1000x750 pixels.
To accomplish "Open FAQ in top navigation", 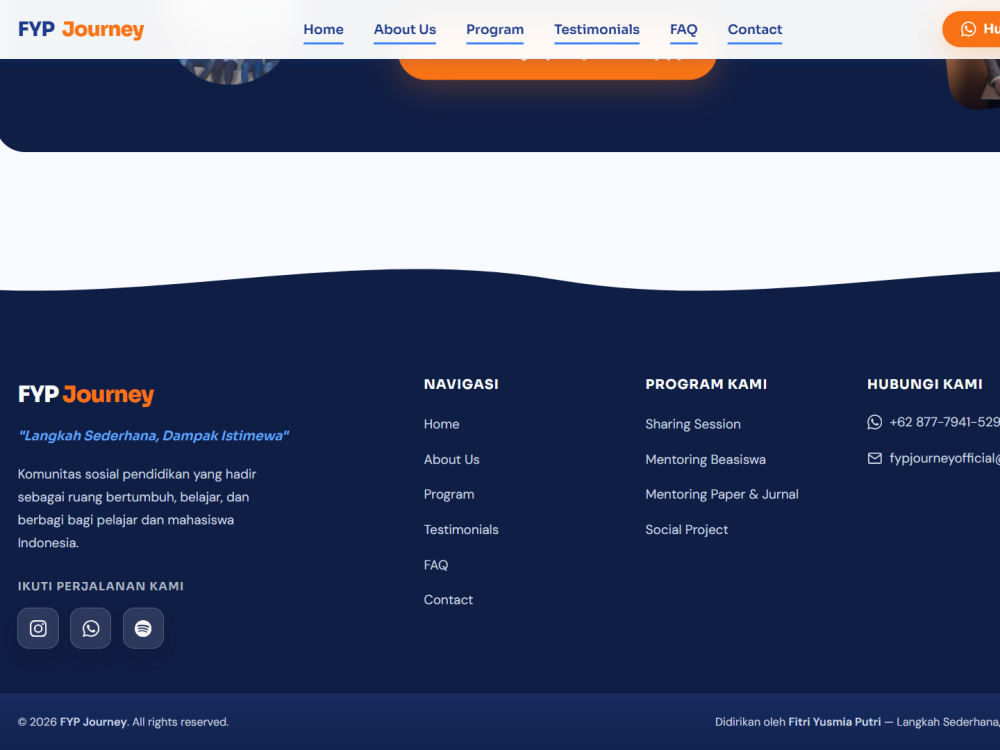I will click(684, 30).
